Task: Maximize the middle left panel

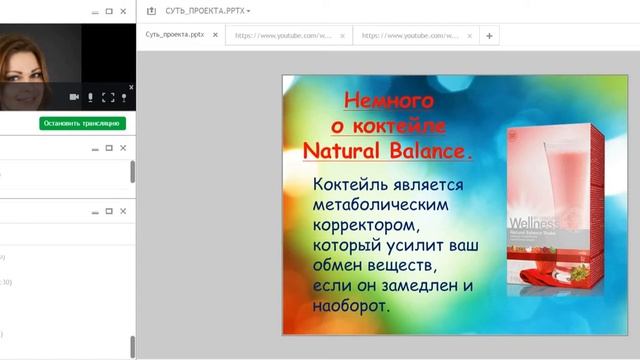Action: pyautogui.click(x=109, y=148)
